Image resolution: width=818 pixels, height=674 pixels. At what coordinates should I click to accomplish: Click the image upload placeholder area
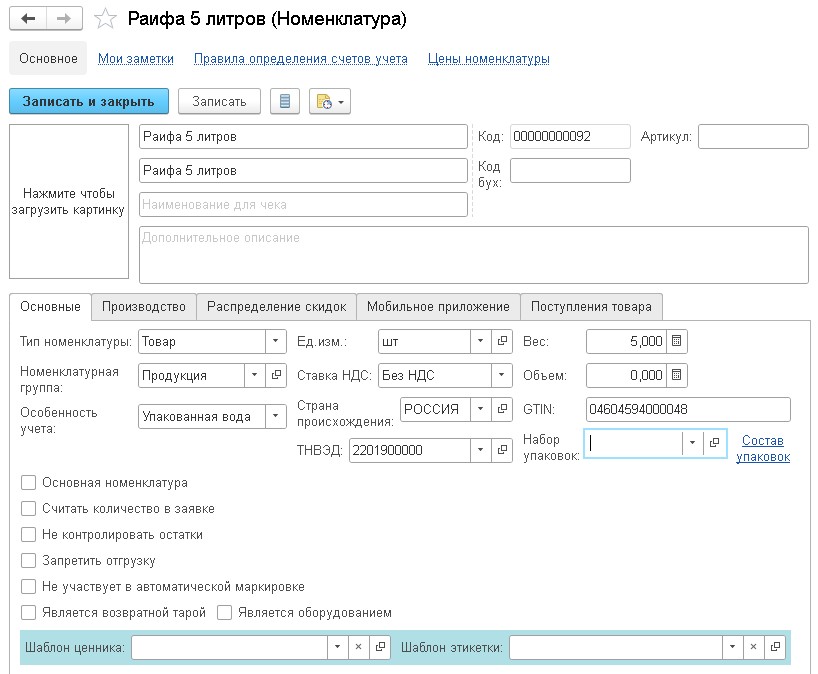[69, 201]
